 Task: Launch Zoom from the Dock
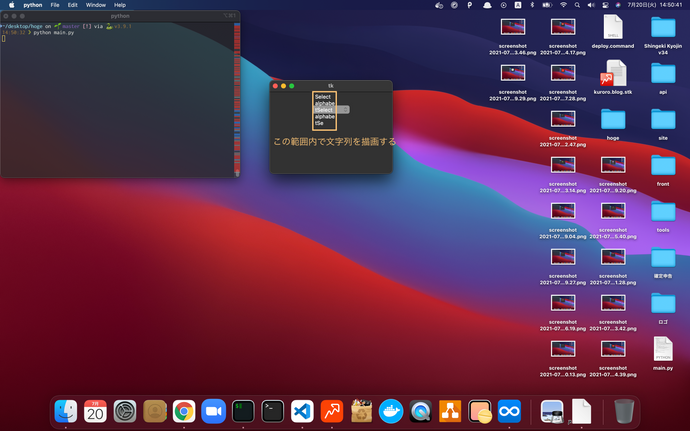pyautogui.click(x=213, y=411)
